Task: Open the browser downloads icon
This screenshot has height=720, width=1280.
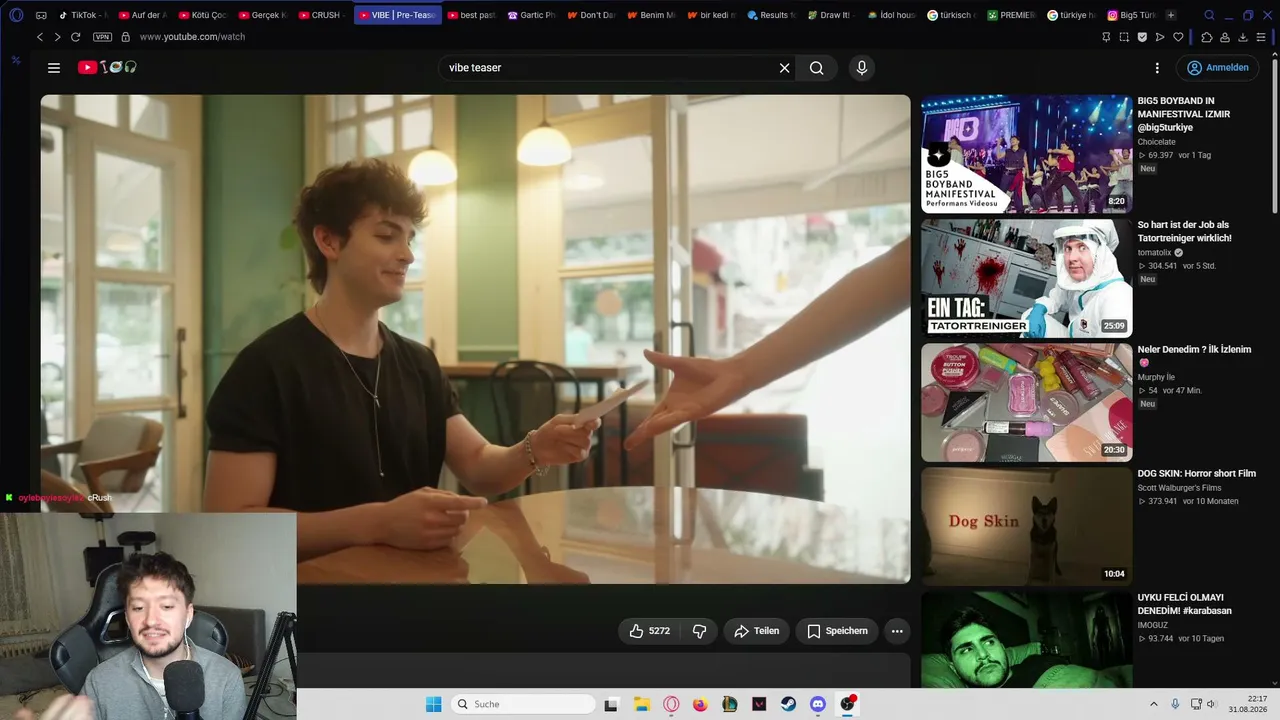Action: tap(1243, 37)
